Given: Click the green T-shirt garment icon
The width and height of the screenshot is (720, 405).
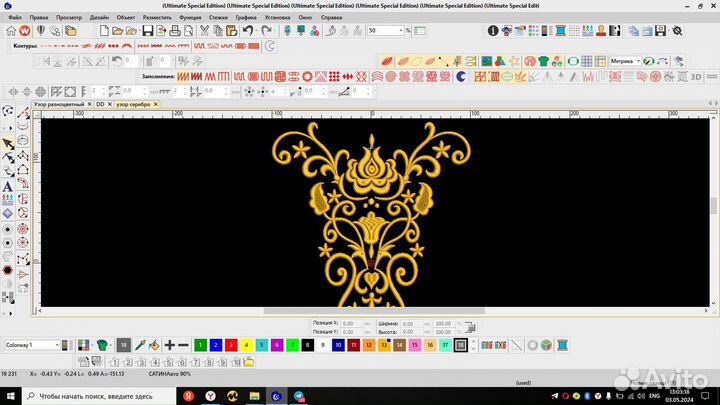Looking at the screenshot, I should 544,61.
